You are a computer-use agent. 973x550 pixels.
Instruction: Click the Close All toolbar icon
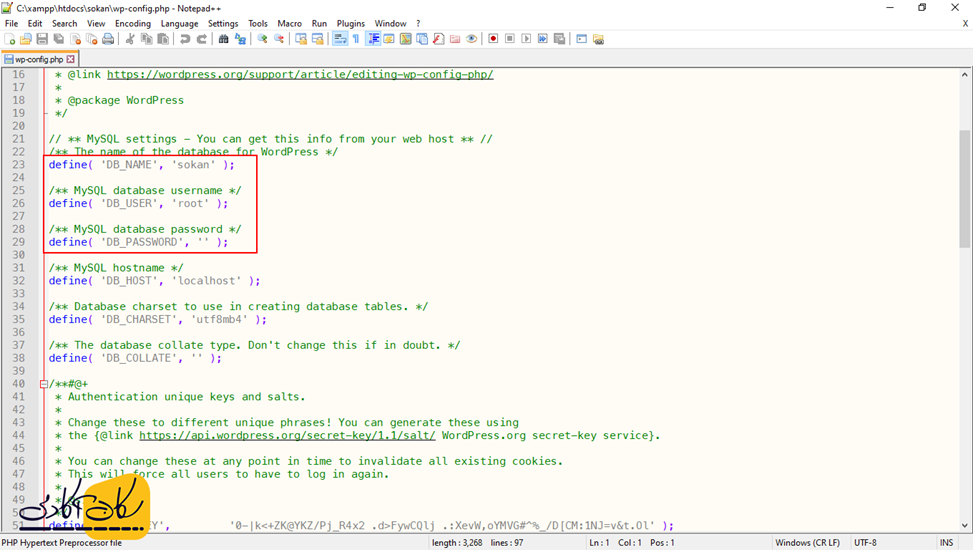point(92,39)
